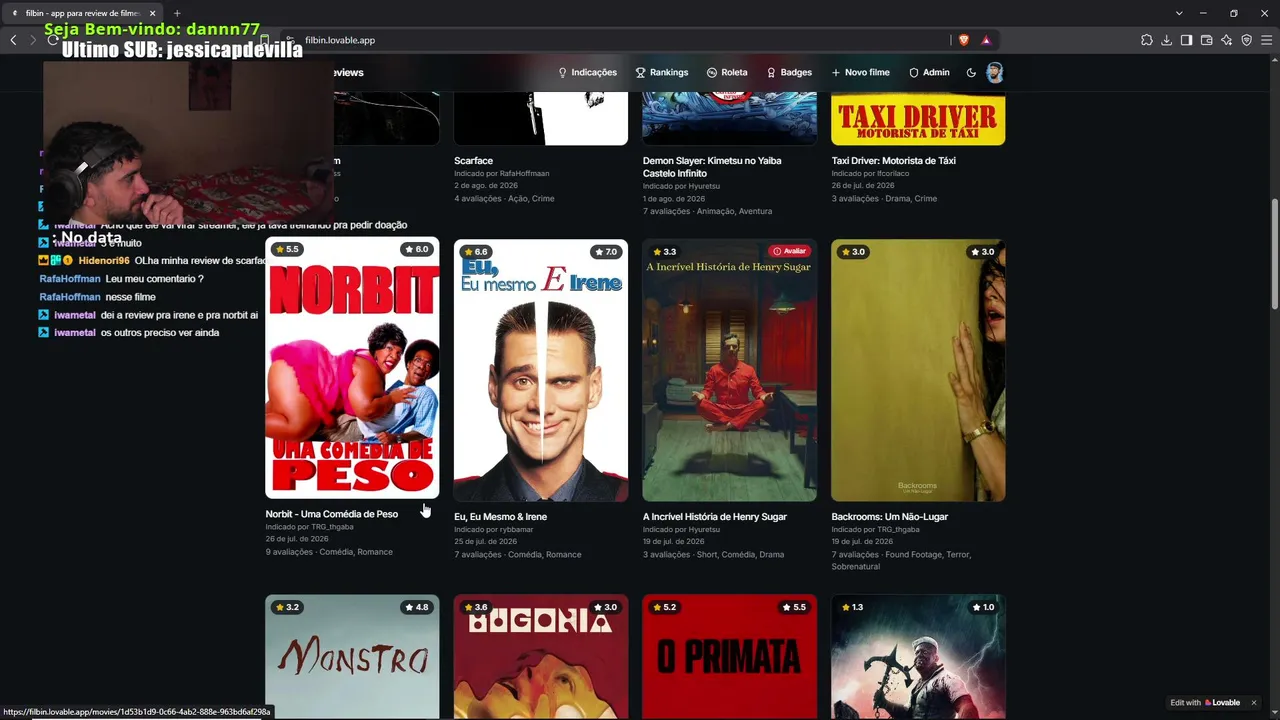Open the Backrooms: Um Não-Lugar title

tap(889, 517)
